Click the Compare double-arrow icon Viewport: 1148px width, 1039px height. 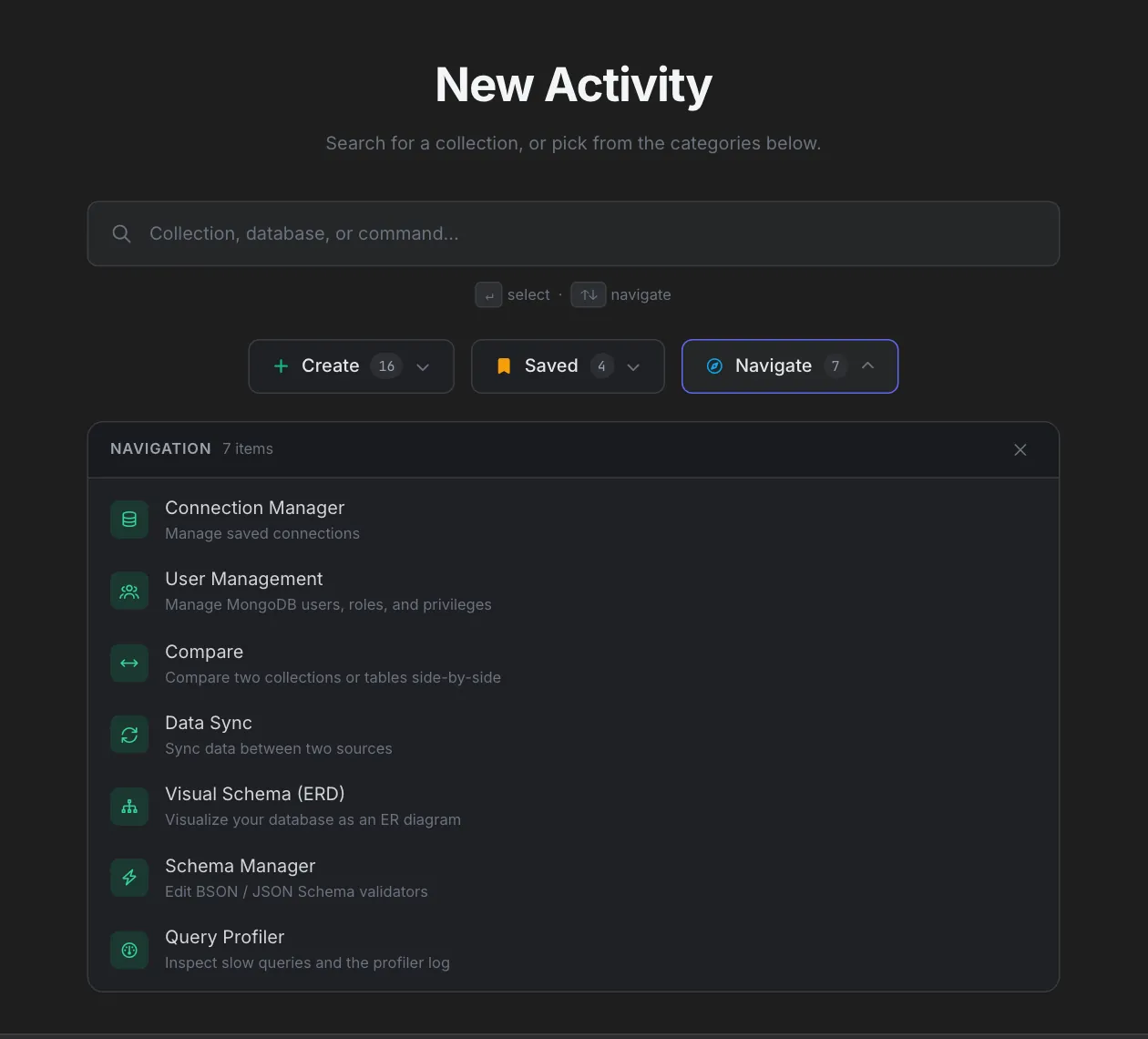(129, 663)
